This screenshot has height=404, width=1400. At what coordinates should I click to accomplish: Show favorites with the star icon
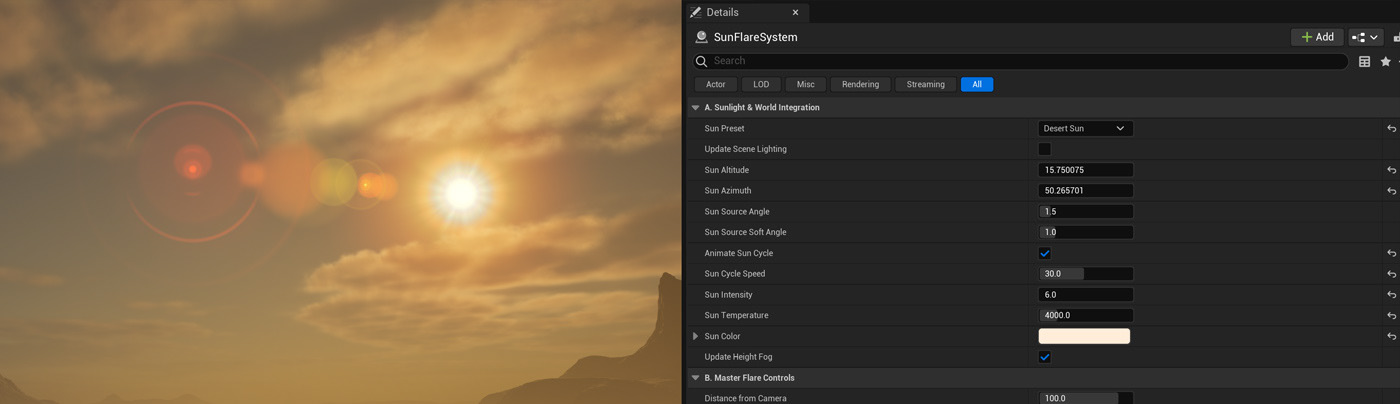1385,62
